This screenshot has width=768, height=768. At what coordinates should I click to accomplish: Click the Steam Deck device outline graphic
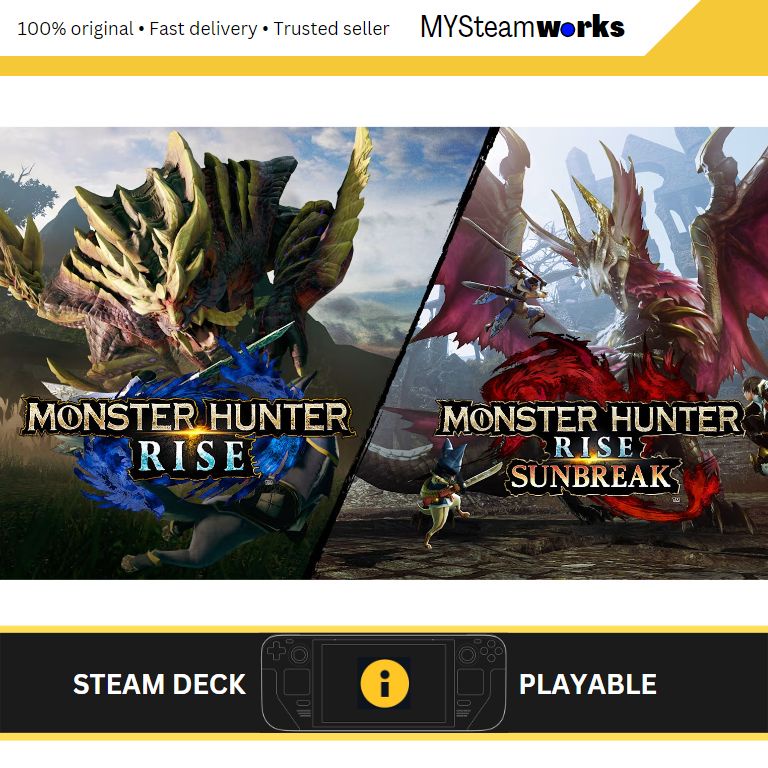click(384, 682)
